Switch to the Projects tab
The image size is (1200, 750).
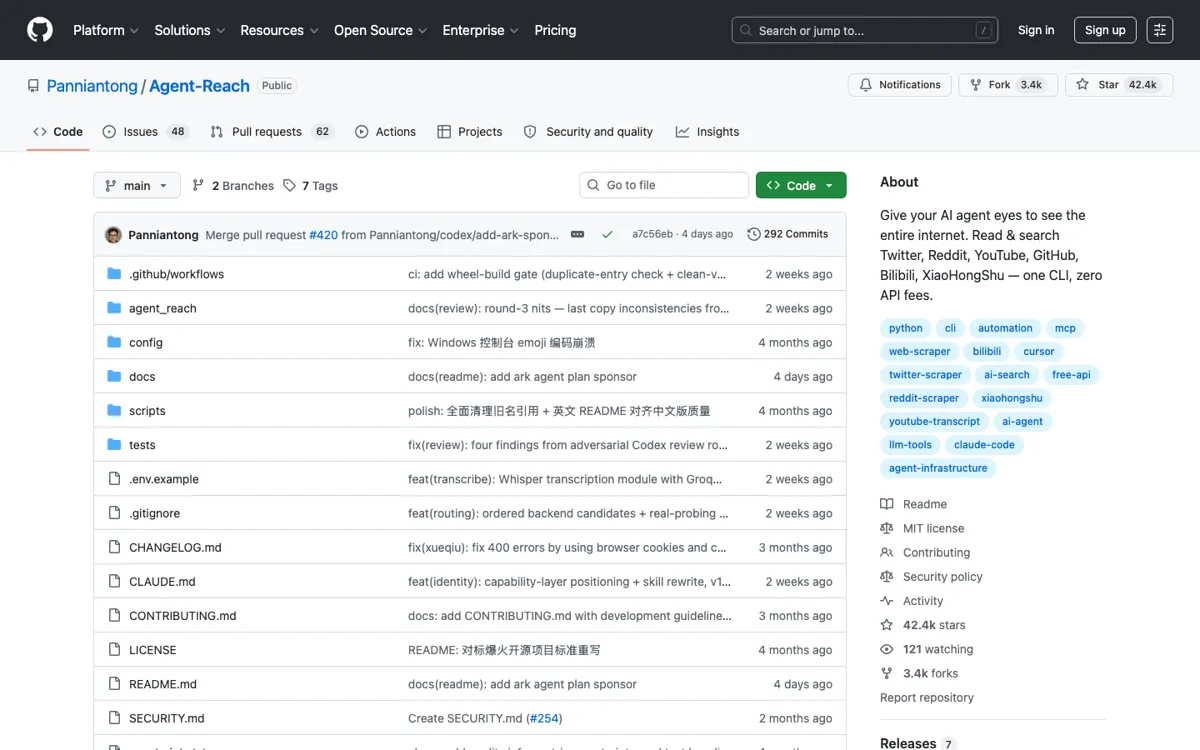point(470,132)
